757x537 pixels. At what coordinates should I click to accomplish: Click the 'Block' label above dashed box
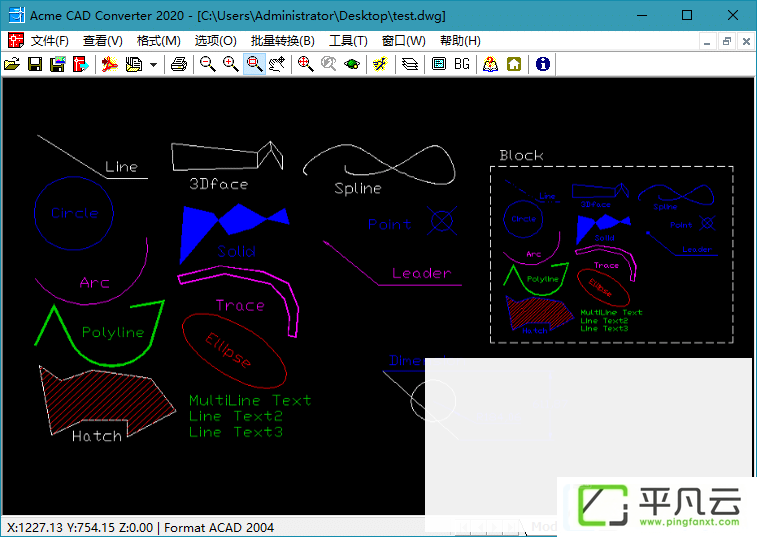coord(521,155)
